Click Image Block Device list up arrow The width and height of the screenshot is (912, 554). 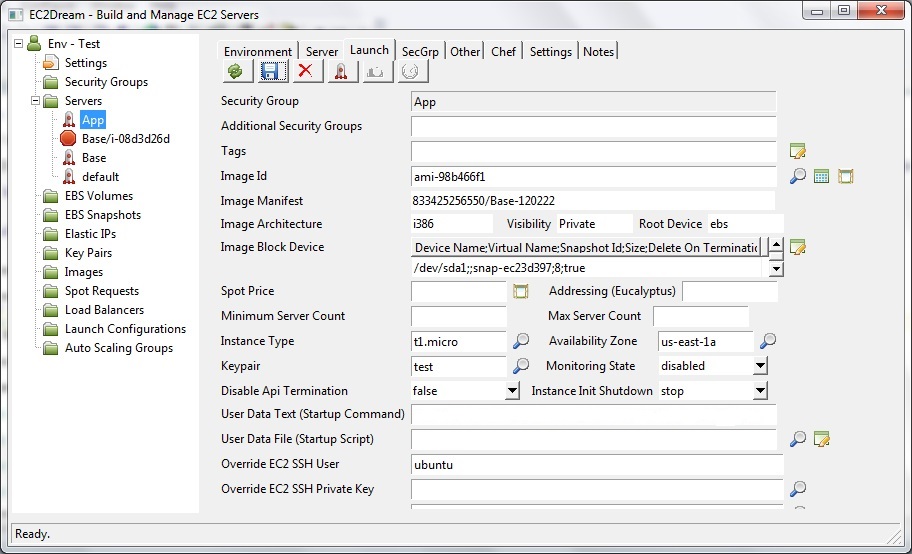tap(776, 244)
